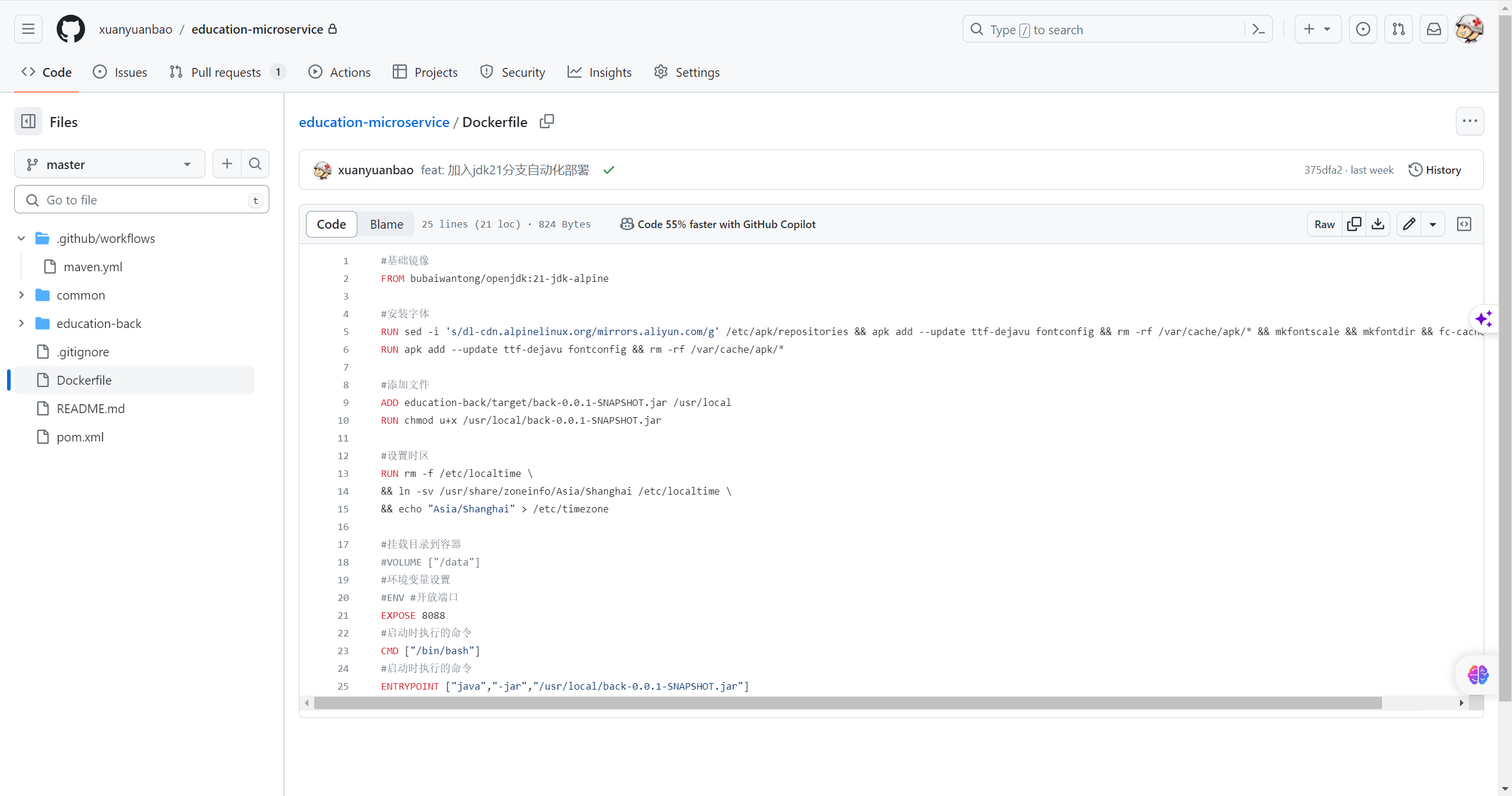This screenshot has width=1512, height=796.
Task: Copy raw file contents icon
Action: (x=1354, y=224)
